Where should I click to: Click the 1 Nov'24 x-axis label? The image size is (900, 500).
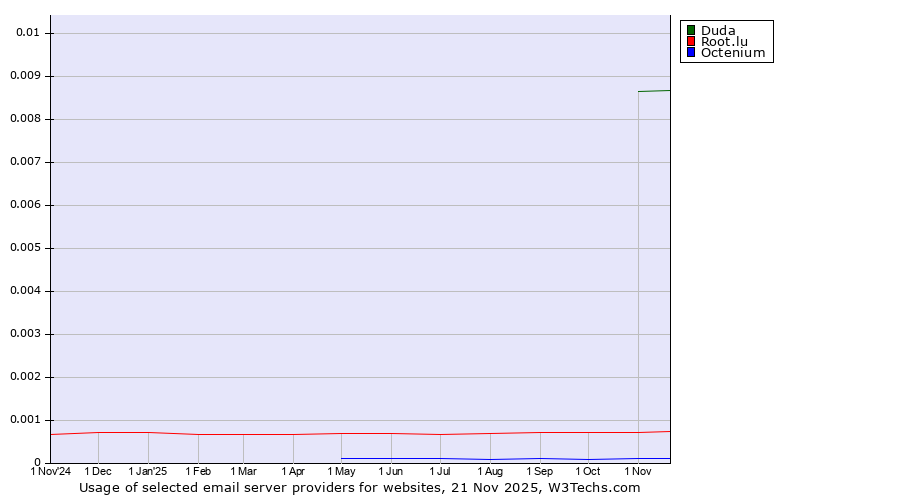tap(51, 471)
